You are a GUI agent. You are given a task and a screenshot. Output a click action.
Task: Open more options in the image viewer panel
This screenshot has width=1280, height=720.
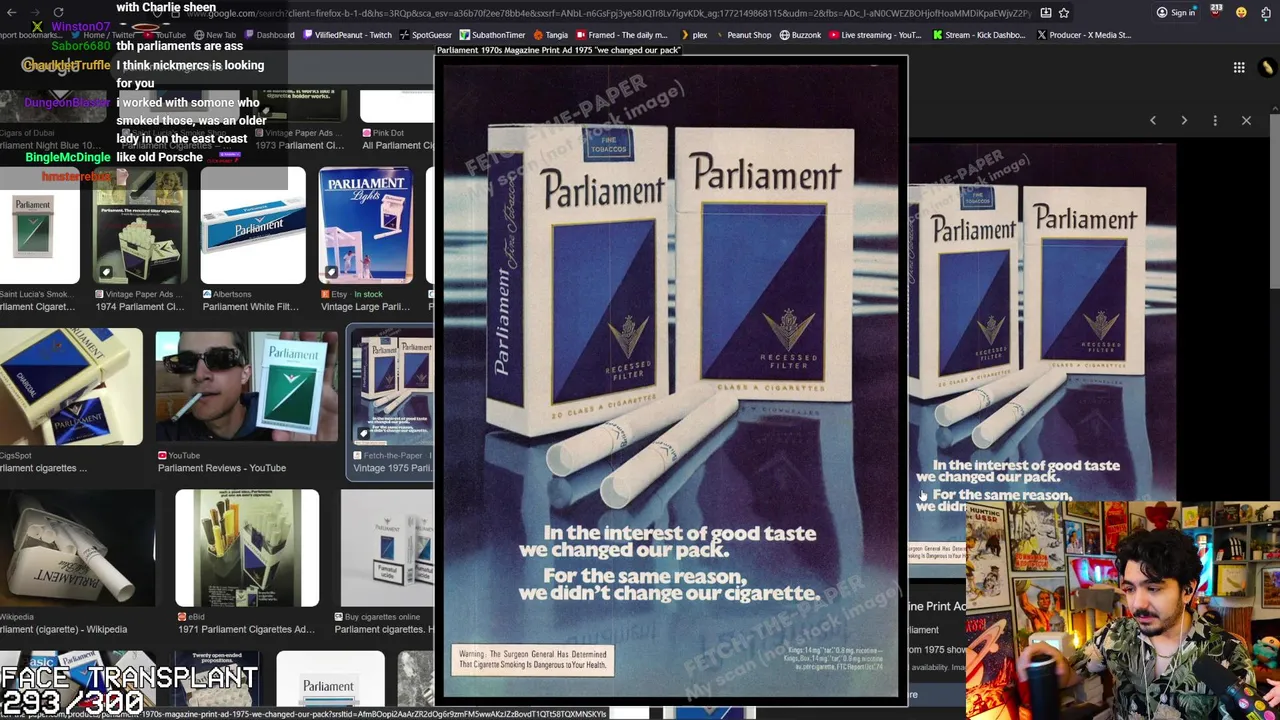(x=1215, y=120)
